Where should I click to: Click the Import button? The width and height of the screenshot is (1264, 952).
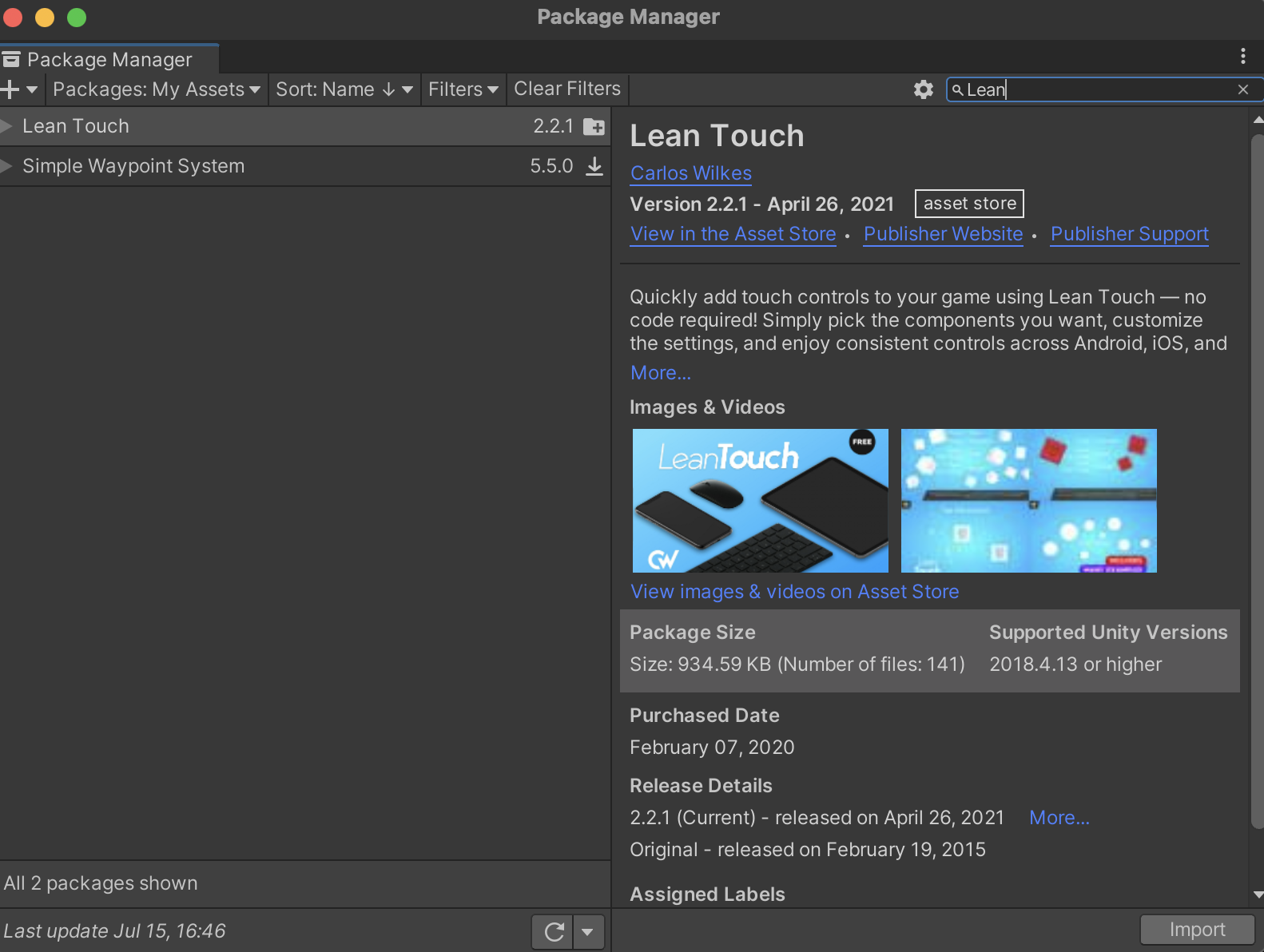1197,930
